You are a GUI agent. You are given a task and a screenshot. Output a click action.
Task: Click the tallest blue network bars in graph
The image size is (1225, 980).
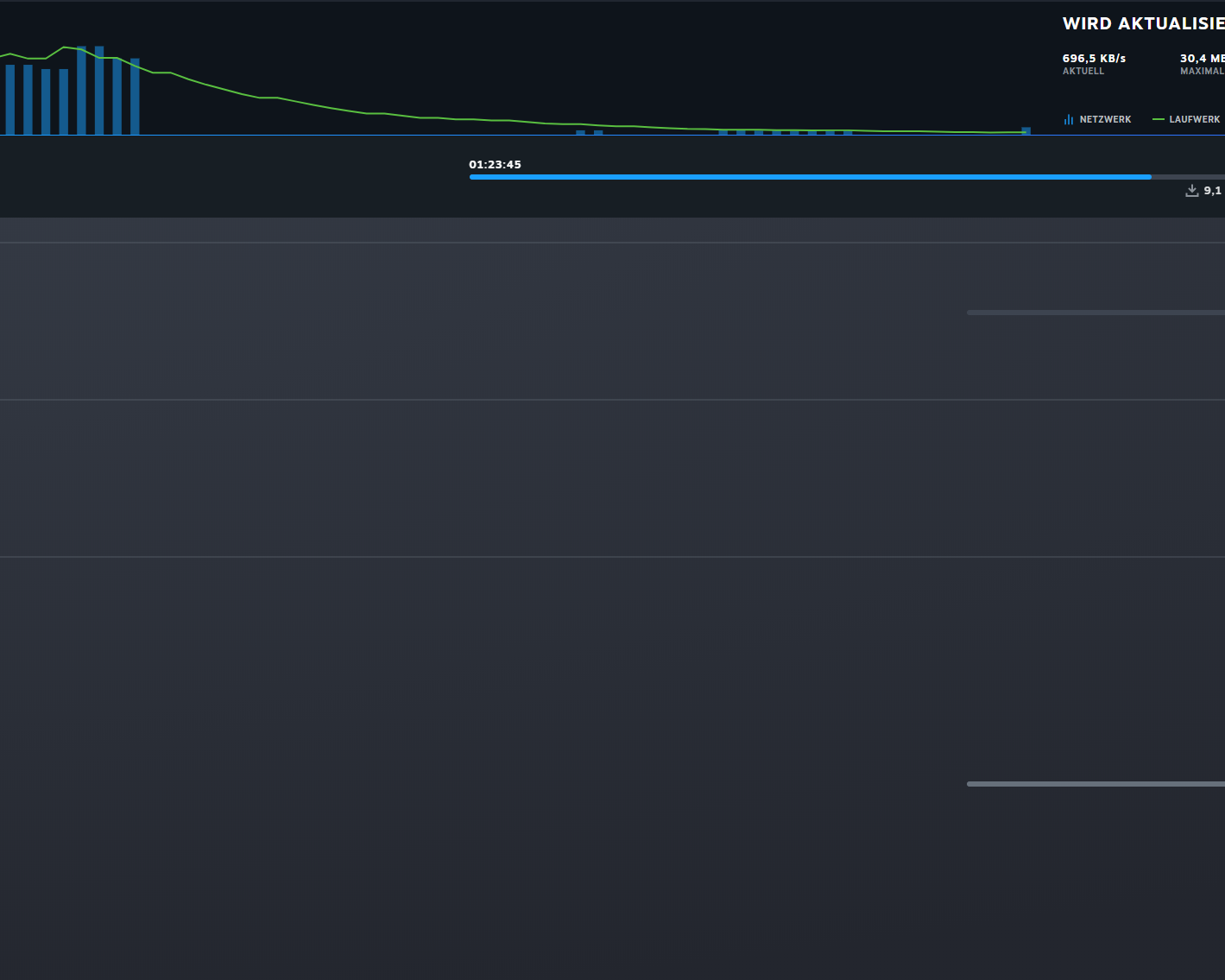tap(90, 91)
